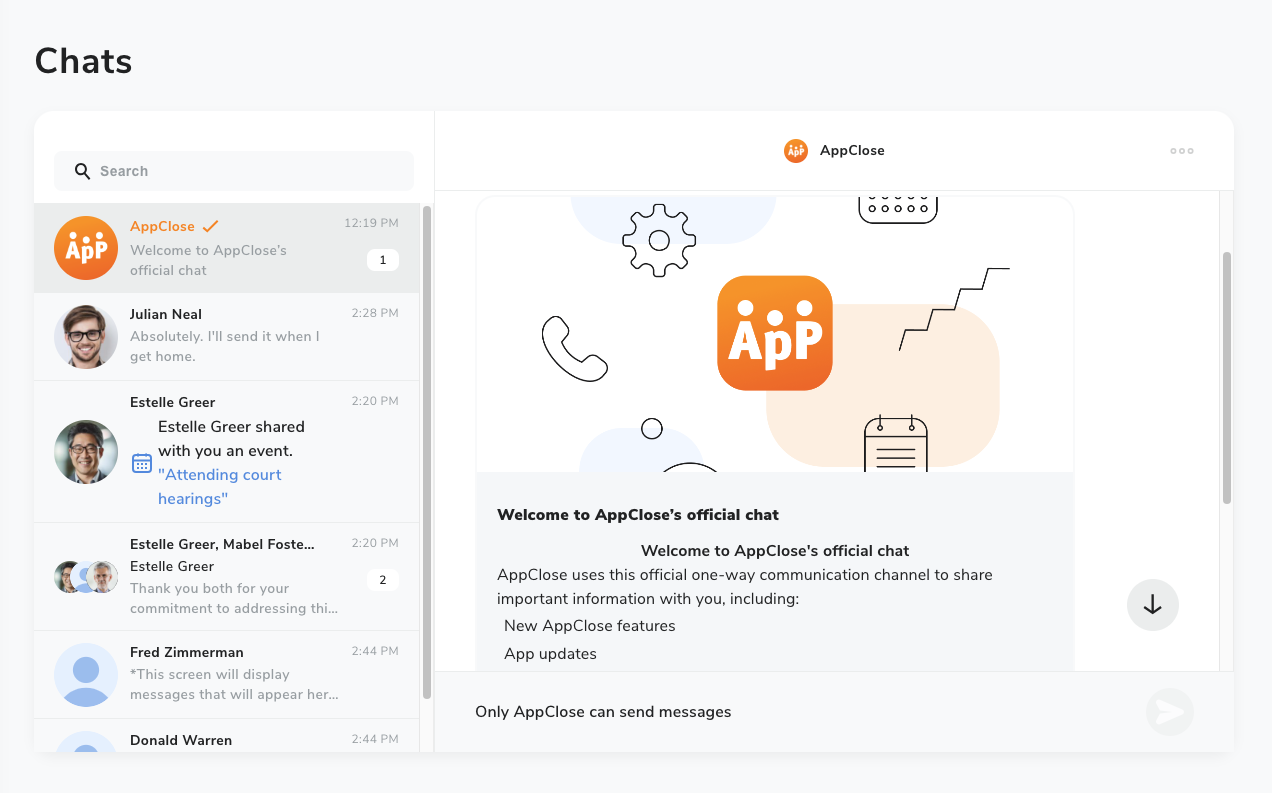
Task: Click the paper plane send icon
Action: [x=1169, y=712]
